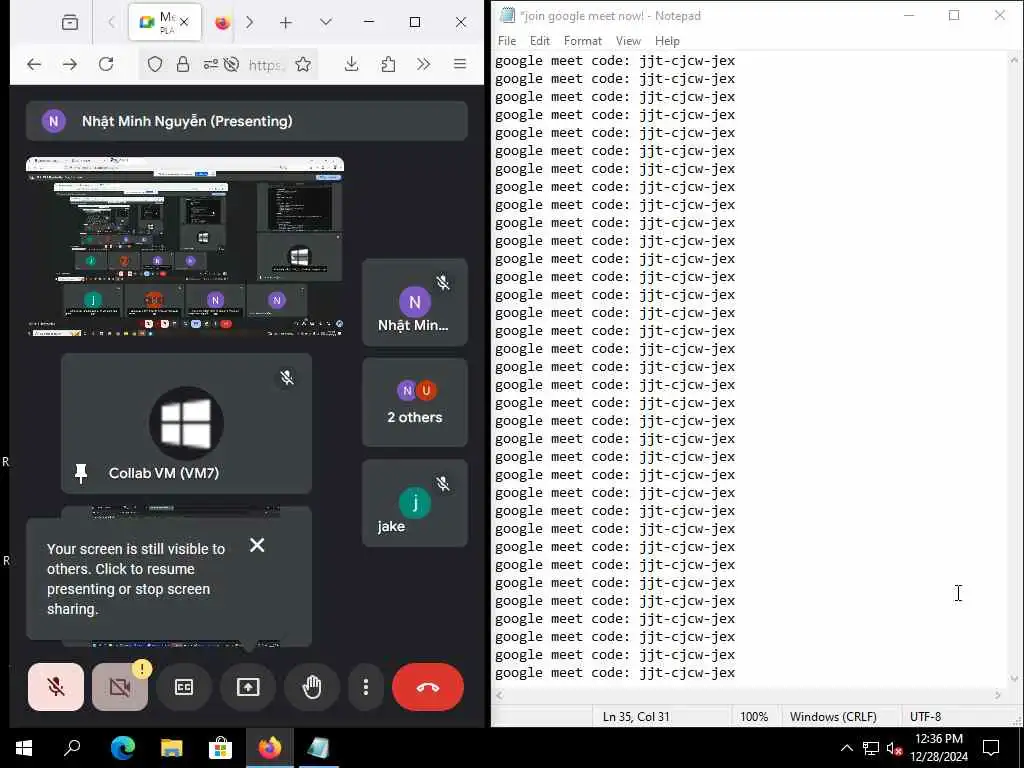
Task: Open a new Firefox tab
Action: pos(285,22)
